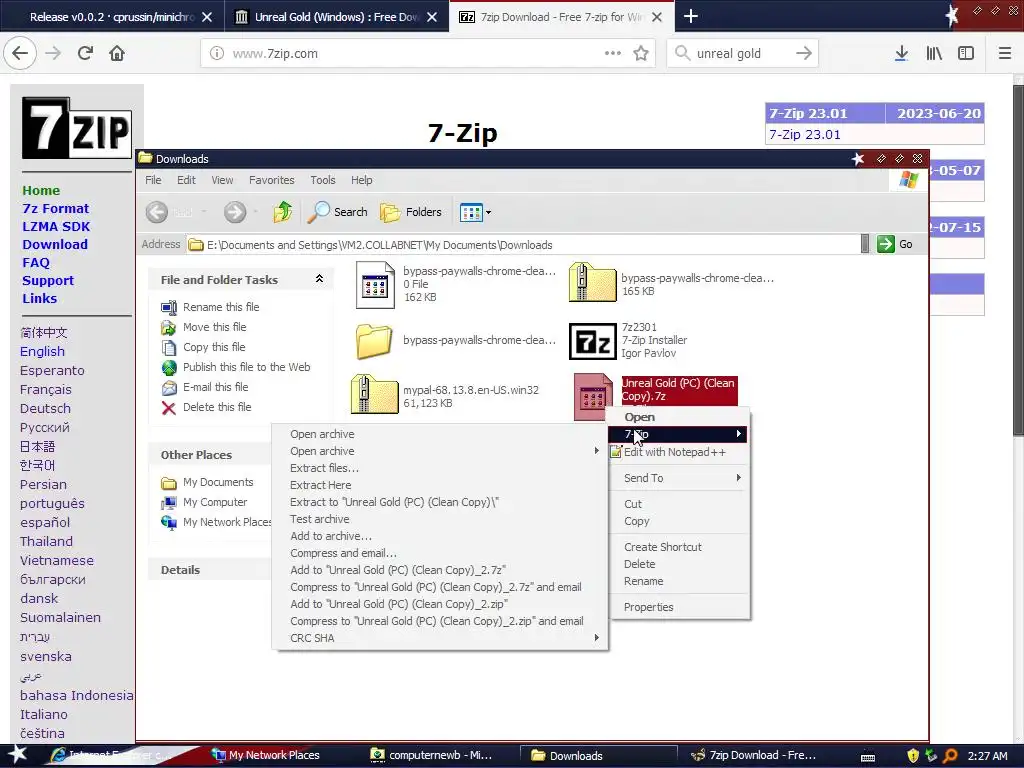Select the bypass-paywalls 165 KB zip icon

click(592, 282)
